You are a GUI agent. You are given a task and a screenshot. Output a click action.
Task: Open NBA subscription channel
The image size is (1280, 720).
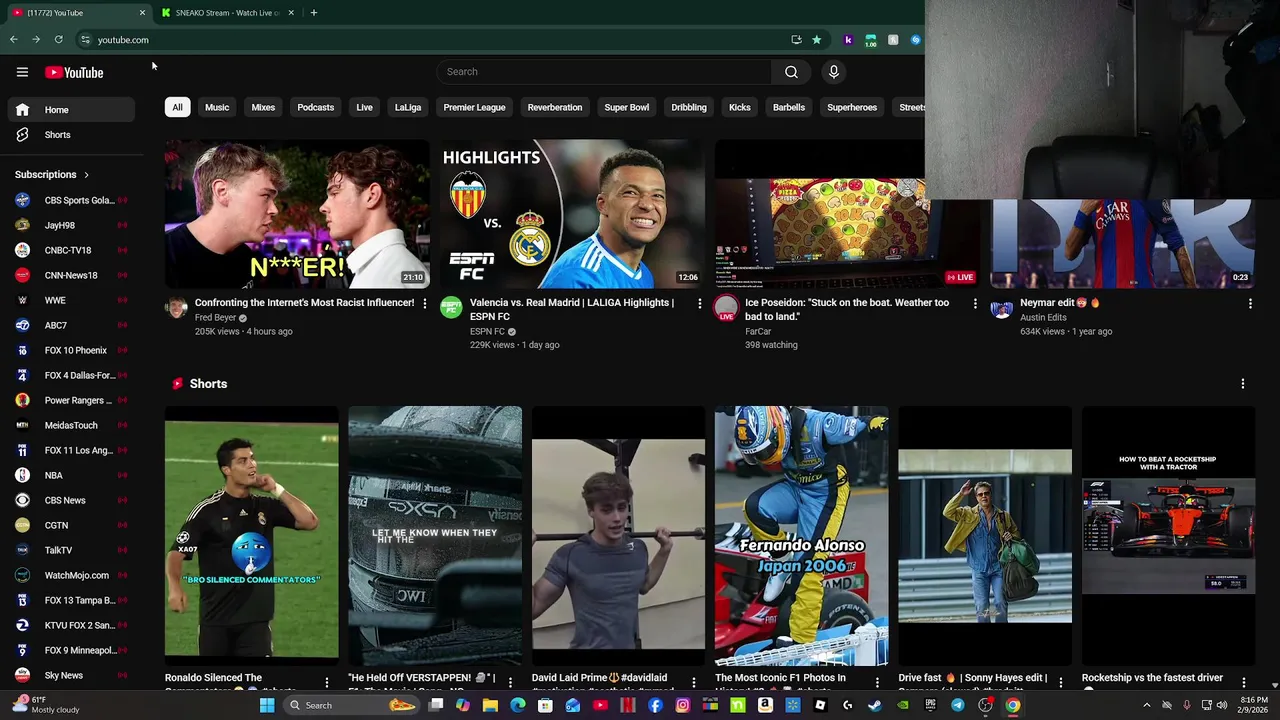pos(71,475)
